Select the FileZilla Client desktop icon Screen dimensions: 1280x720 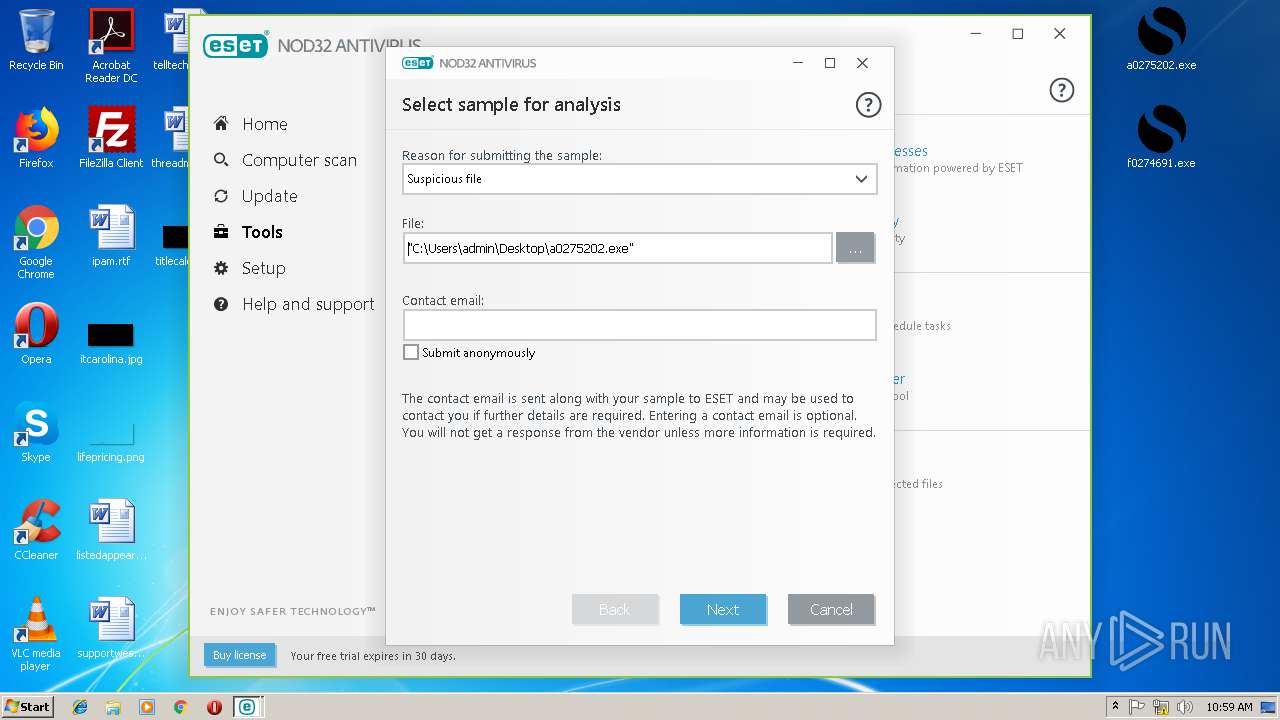coord(111,138)
